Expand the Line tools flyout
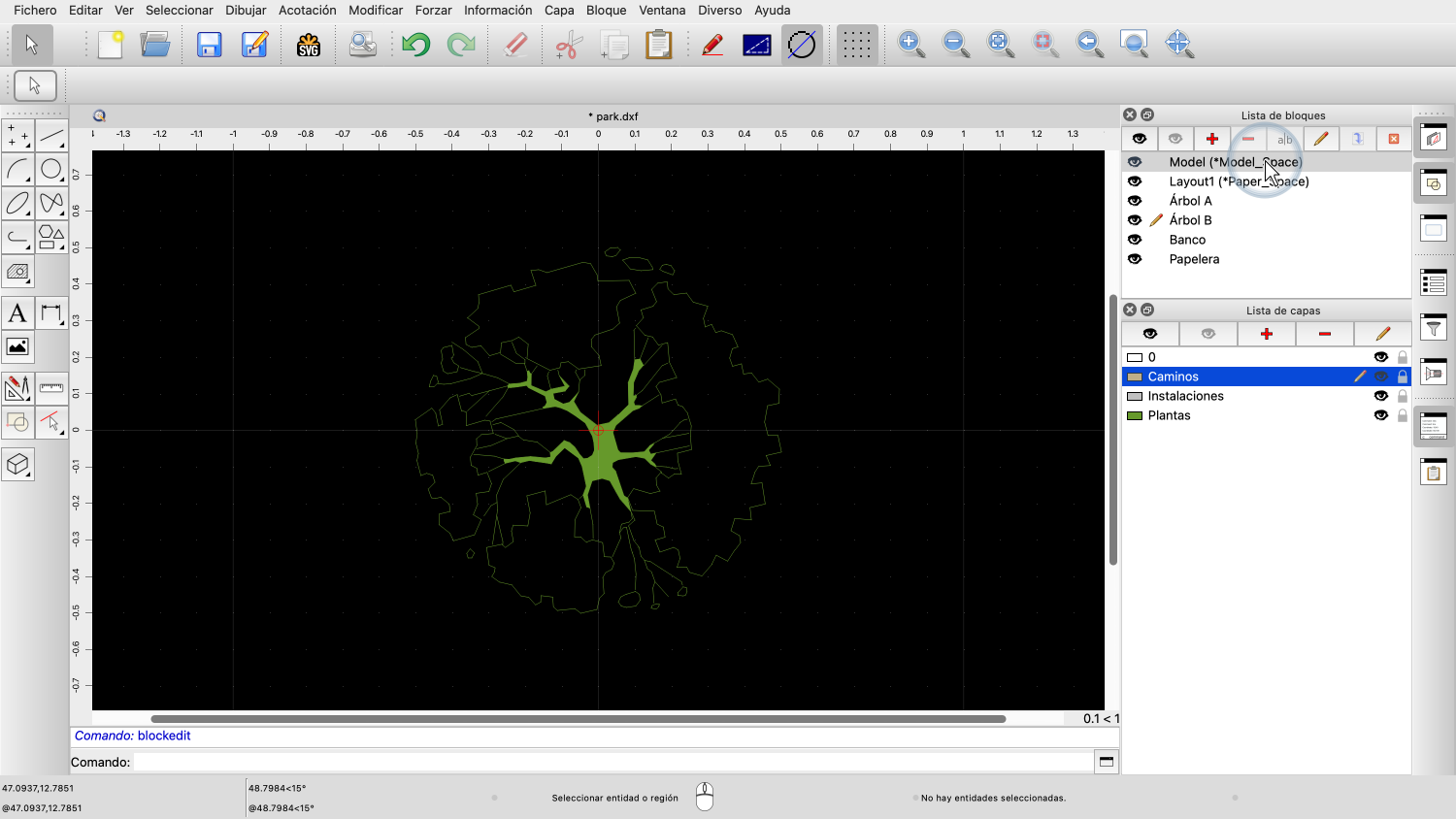Viewport: 1456px width, 819px height. pyautogui.click(x=51, y=136)
